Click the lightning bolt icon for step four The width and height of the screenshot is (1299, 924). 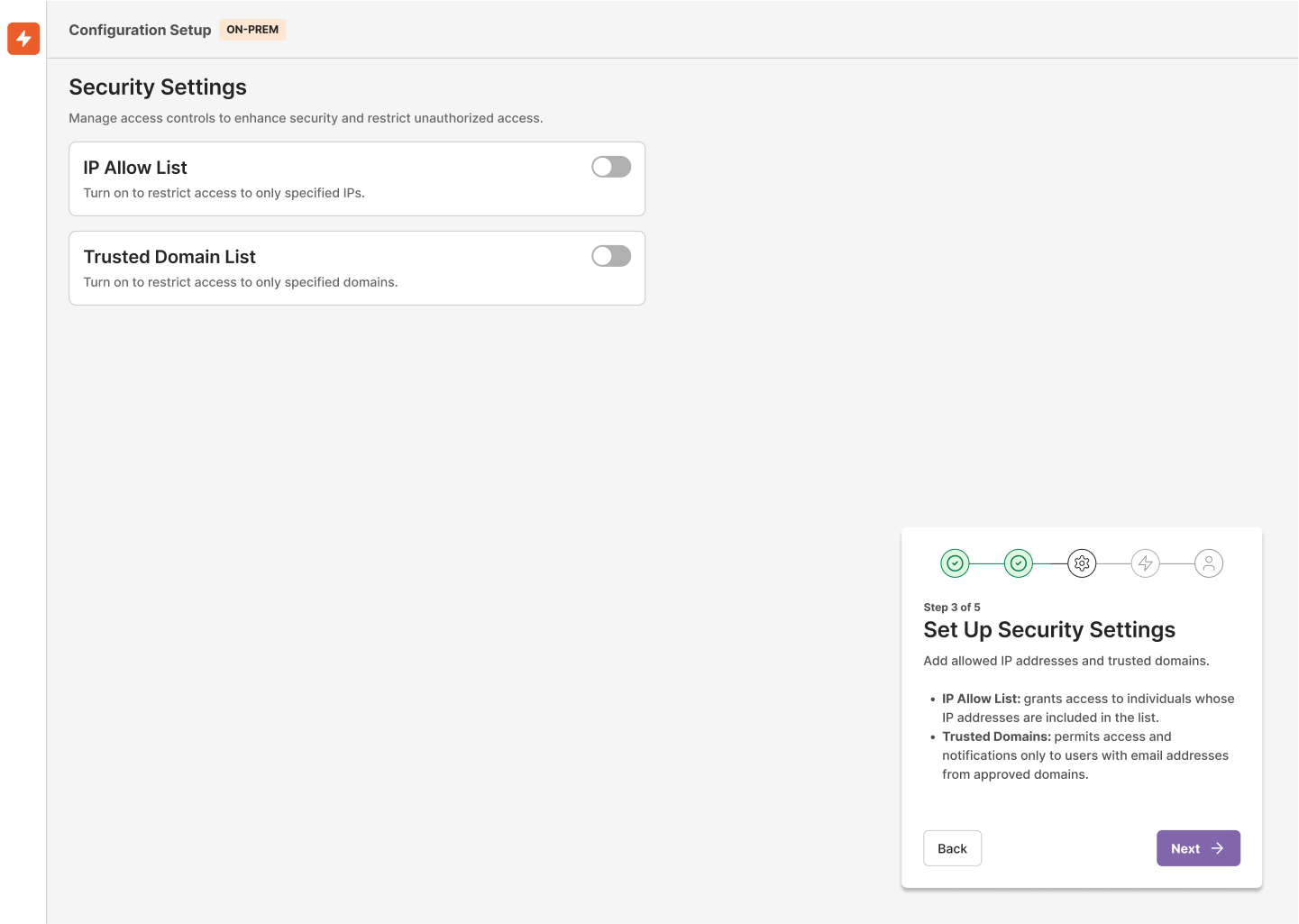coord(1145,563)
